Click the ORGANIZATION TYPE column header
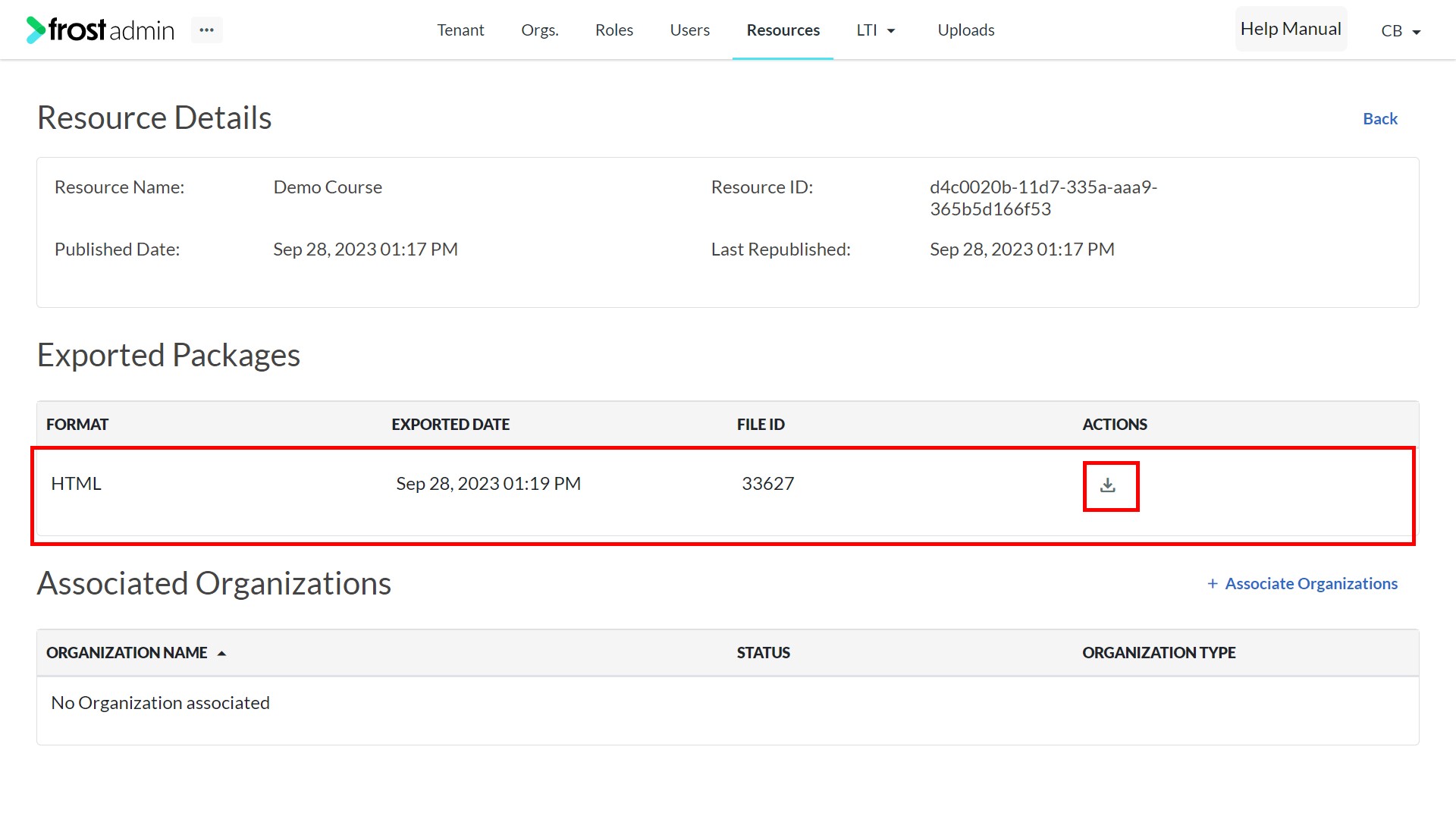This screenshot has width=1456, height=819. point(1159,653)
